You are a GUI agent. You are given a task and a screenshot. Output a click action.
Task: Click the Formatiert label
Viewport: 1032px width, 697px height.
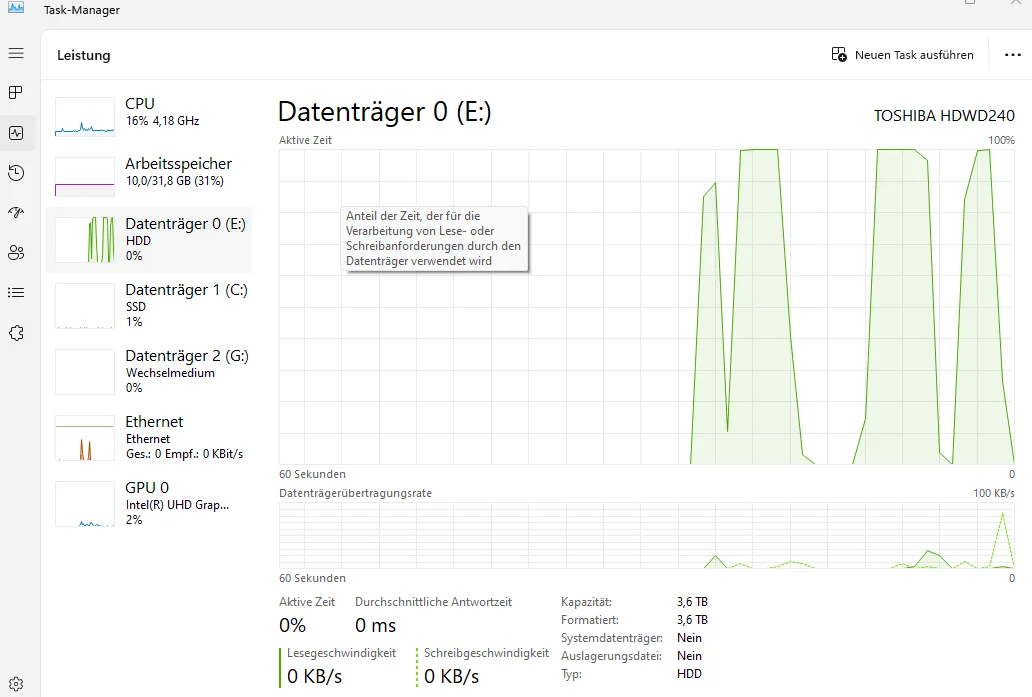pyautogui.click(x=590, y=620)
